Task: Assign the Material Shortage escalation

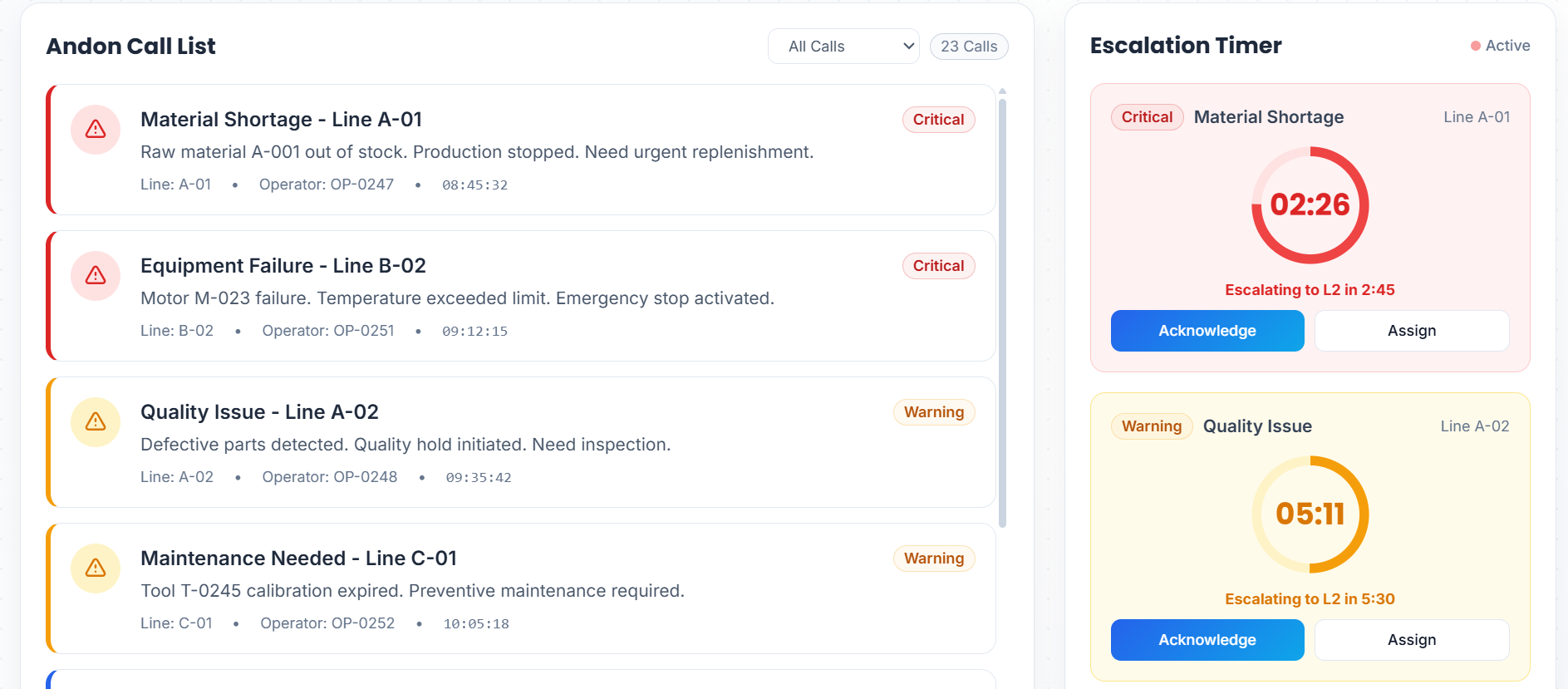Action: coord(1411,331)
